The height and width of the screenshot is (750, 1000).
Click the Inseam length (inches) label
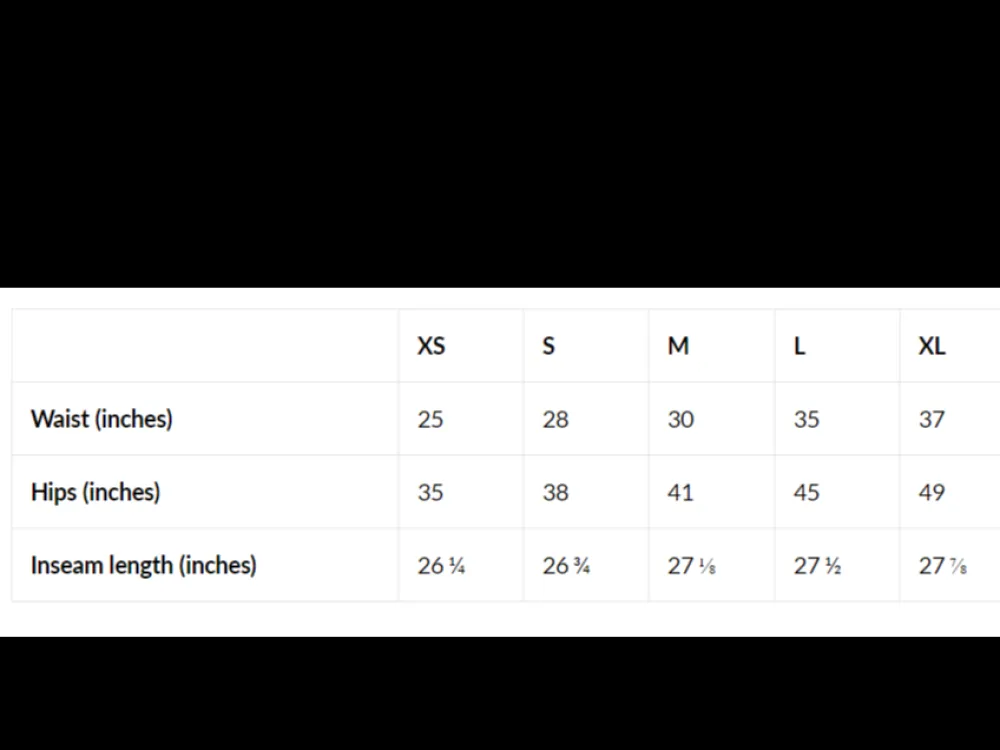(143, 565)
